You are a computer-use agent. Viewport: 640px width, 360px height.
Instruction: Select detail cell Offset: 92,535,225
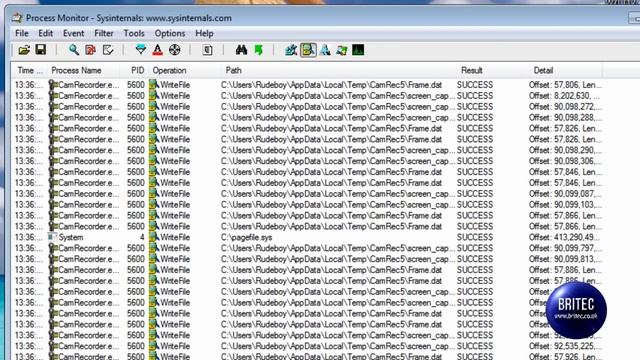pyautogui.click(x=565, y=346)
